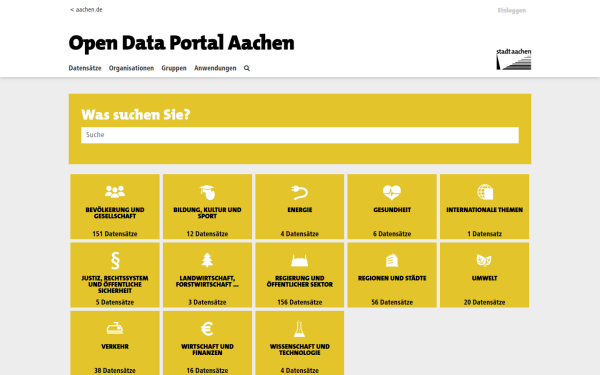Click the leaf icon for Umwelt
The width and height of the screenshot is (600, 375).
[x=484, y=260]
